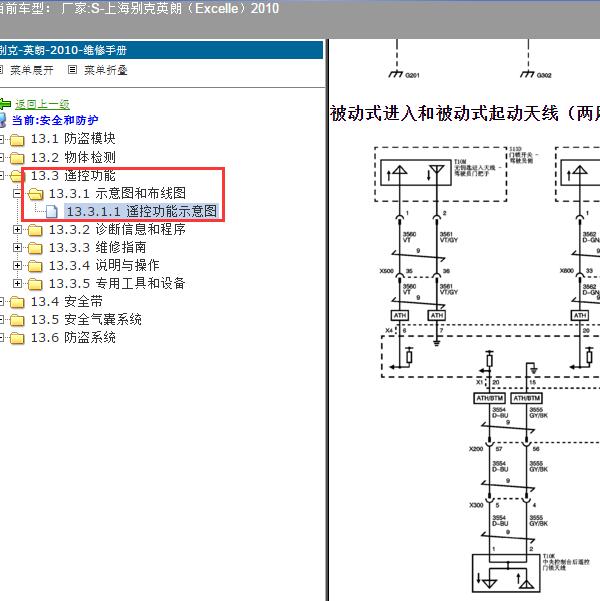Click the green back arrow icon

coord(5,103)
